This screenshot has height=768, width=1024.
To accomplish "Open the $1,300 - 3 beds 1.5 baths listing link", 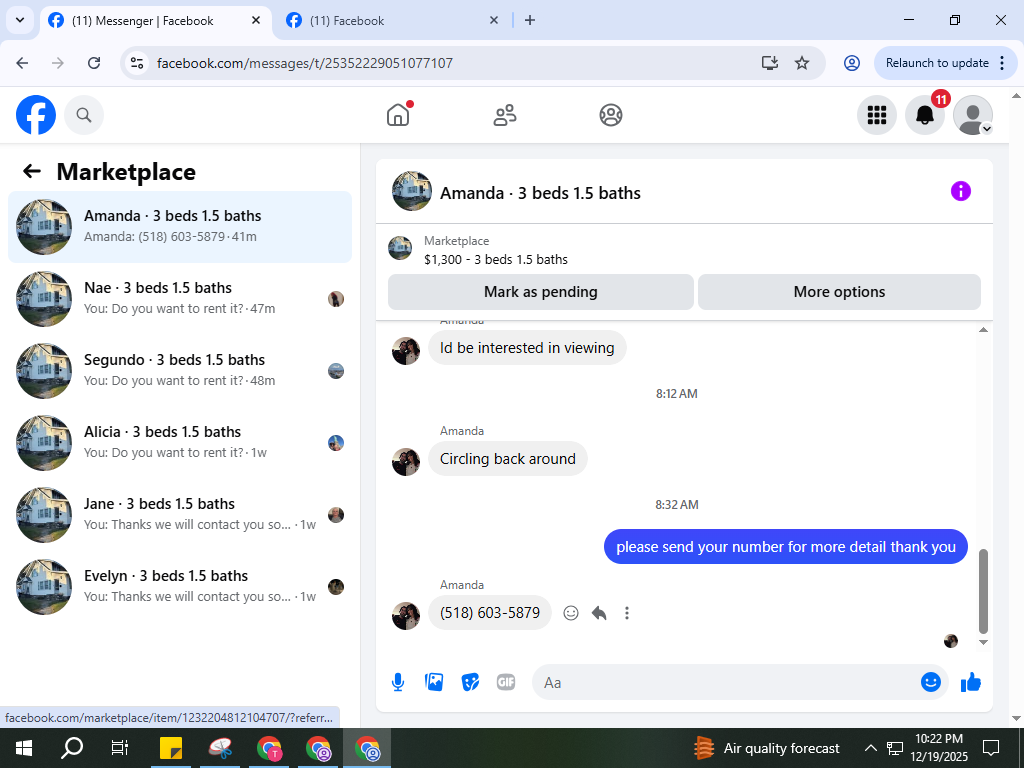I will pyautogui.click(x=496, y=259).
